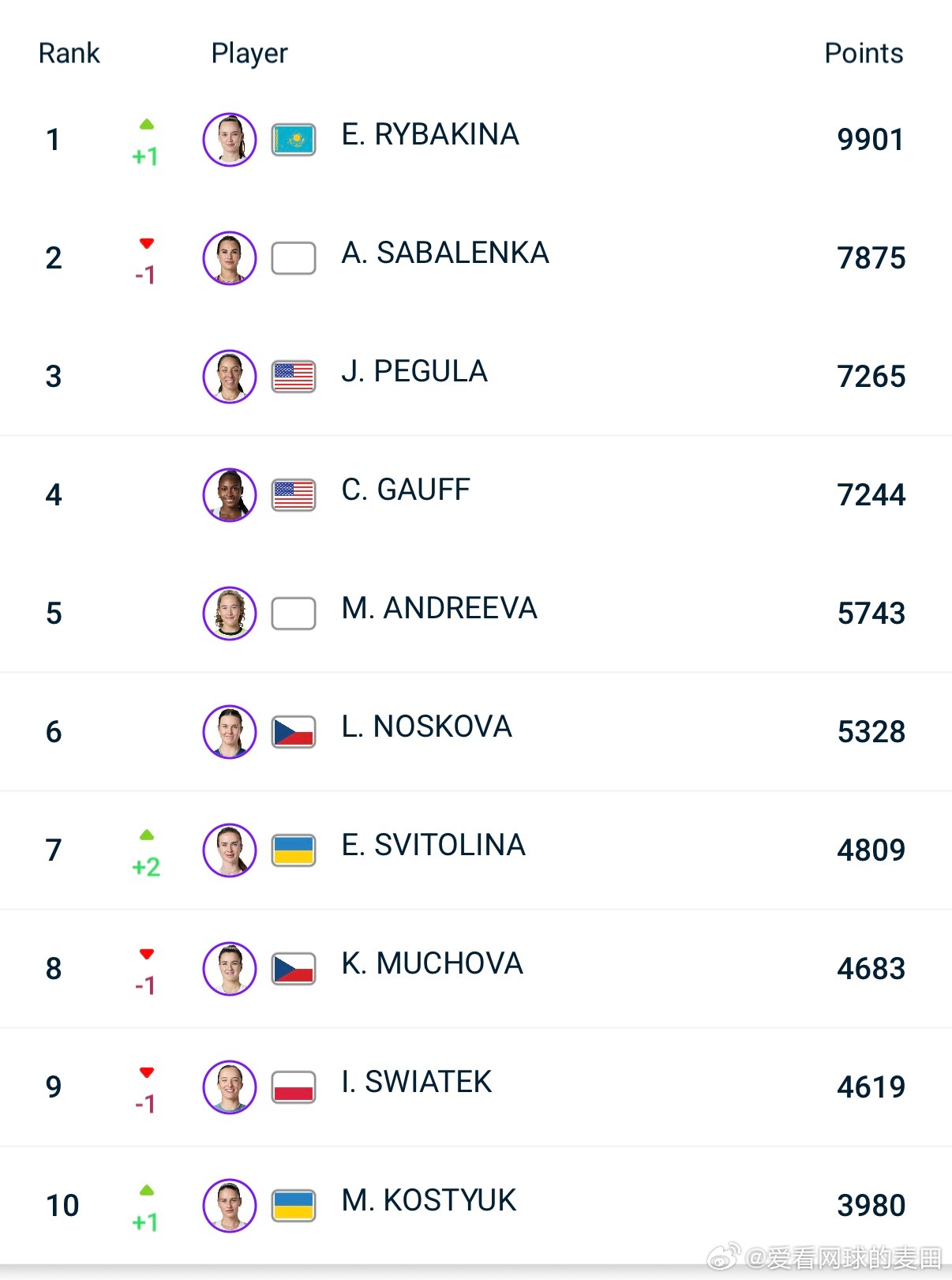952x1280 pixels.
Task: Click the Ukraine flag beside E. Svitolina
Action: pos(294,850)
